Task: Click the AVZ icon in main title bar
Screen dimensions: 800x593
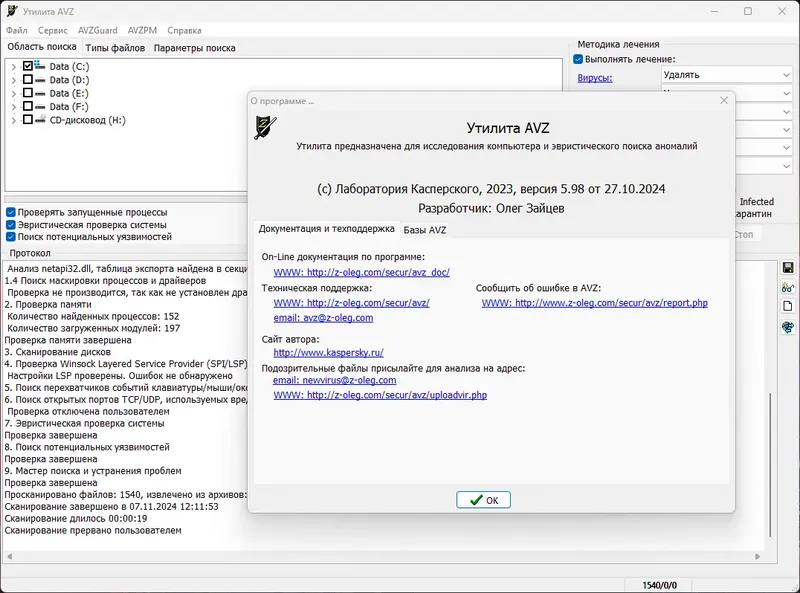Action: (x=12, y=11)
